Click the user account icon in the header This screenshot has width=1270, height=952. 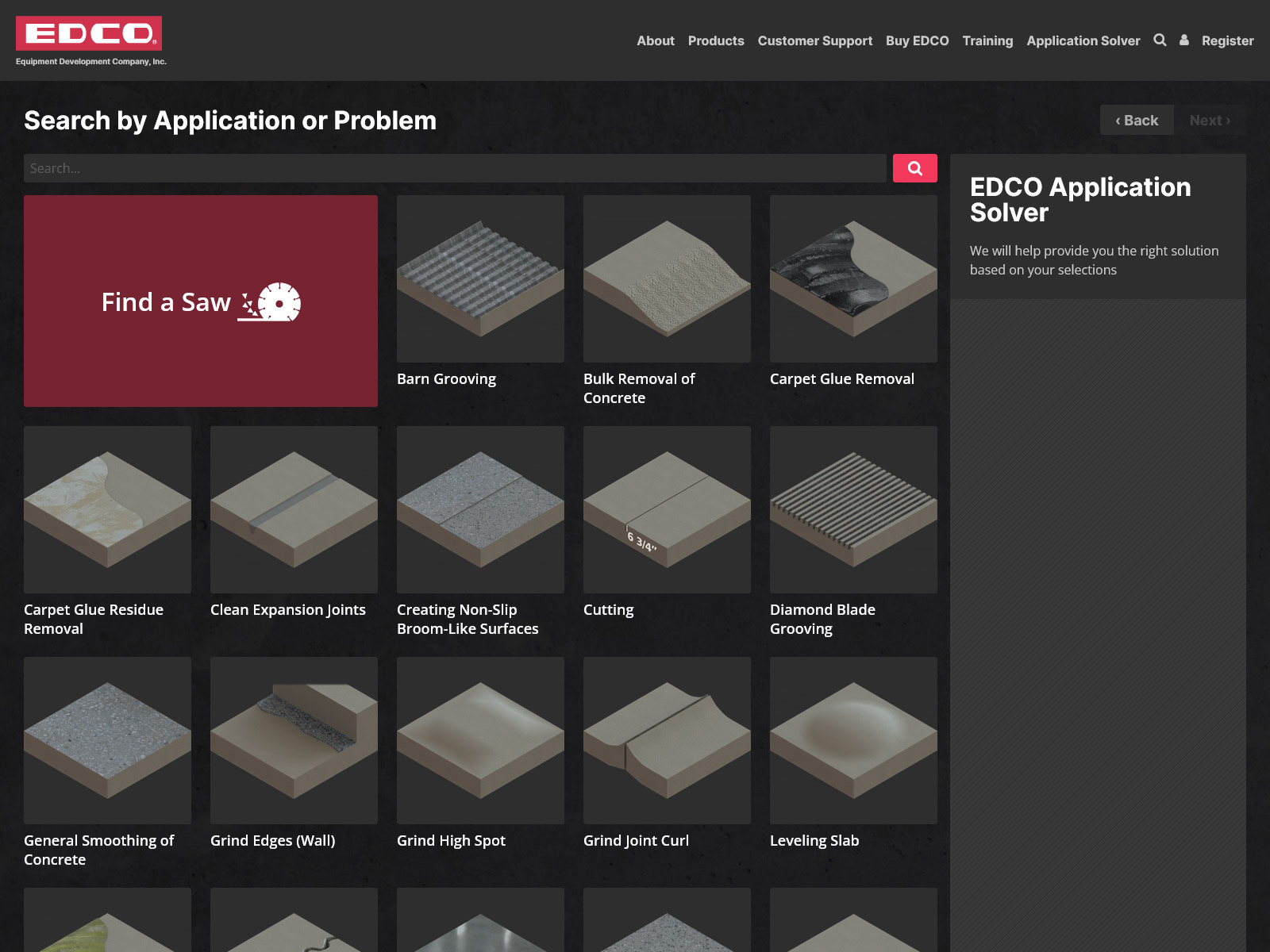[x=1184, y=40]
